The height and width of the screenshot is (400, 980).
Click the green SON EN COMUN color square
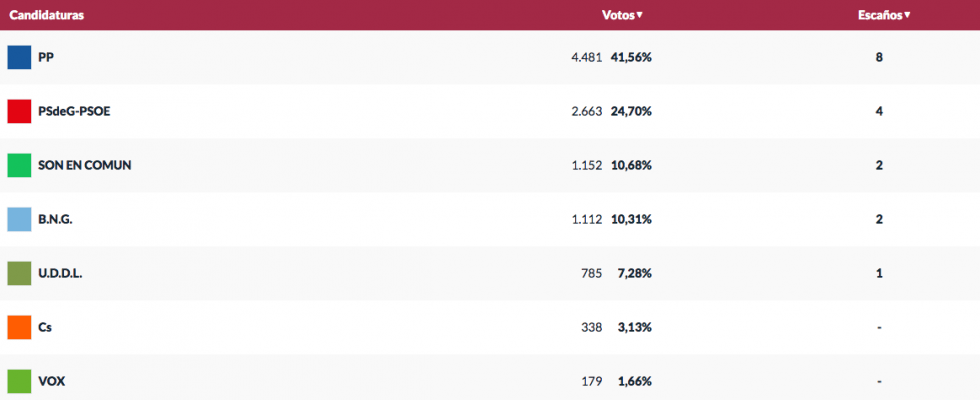click(x=20, y=165)
